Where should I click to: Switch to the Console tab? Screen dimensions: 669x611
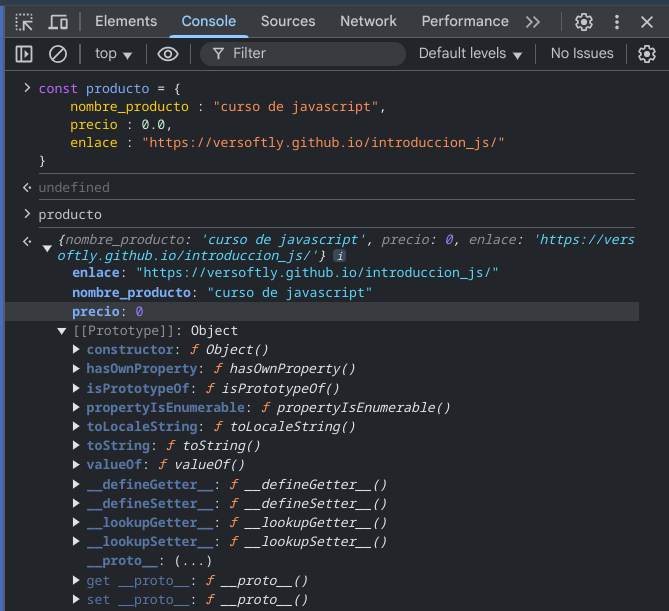(209, 21)
